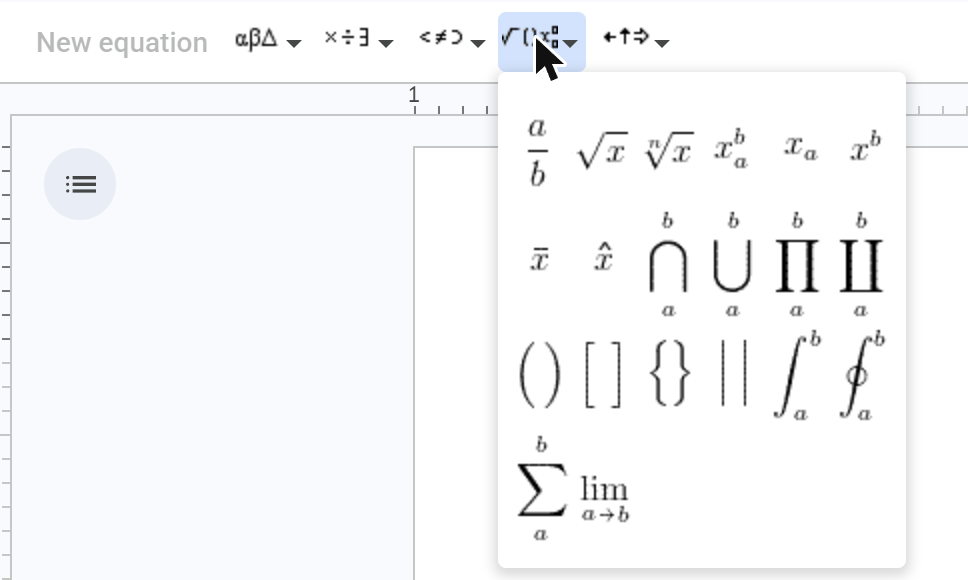Insert x with subscript a
Screen dimensions: 968x580
tap(801, 149)
